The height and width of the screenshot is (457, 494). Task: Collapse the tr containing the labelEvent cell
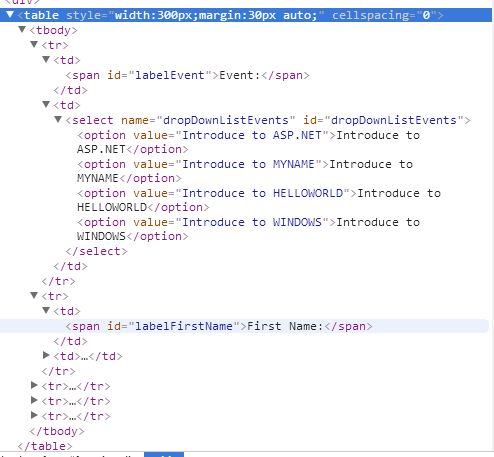34,44
